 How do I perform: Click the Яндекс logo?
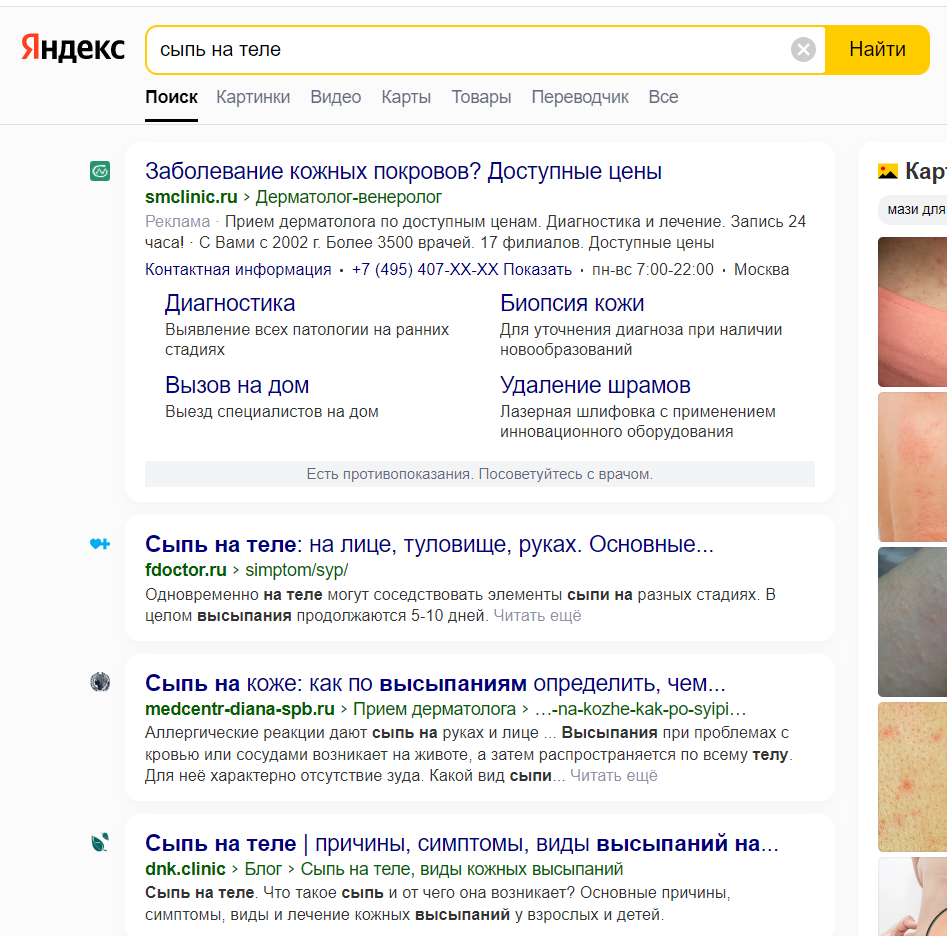coord(73,48)
